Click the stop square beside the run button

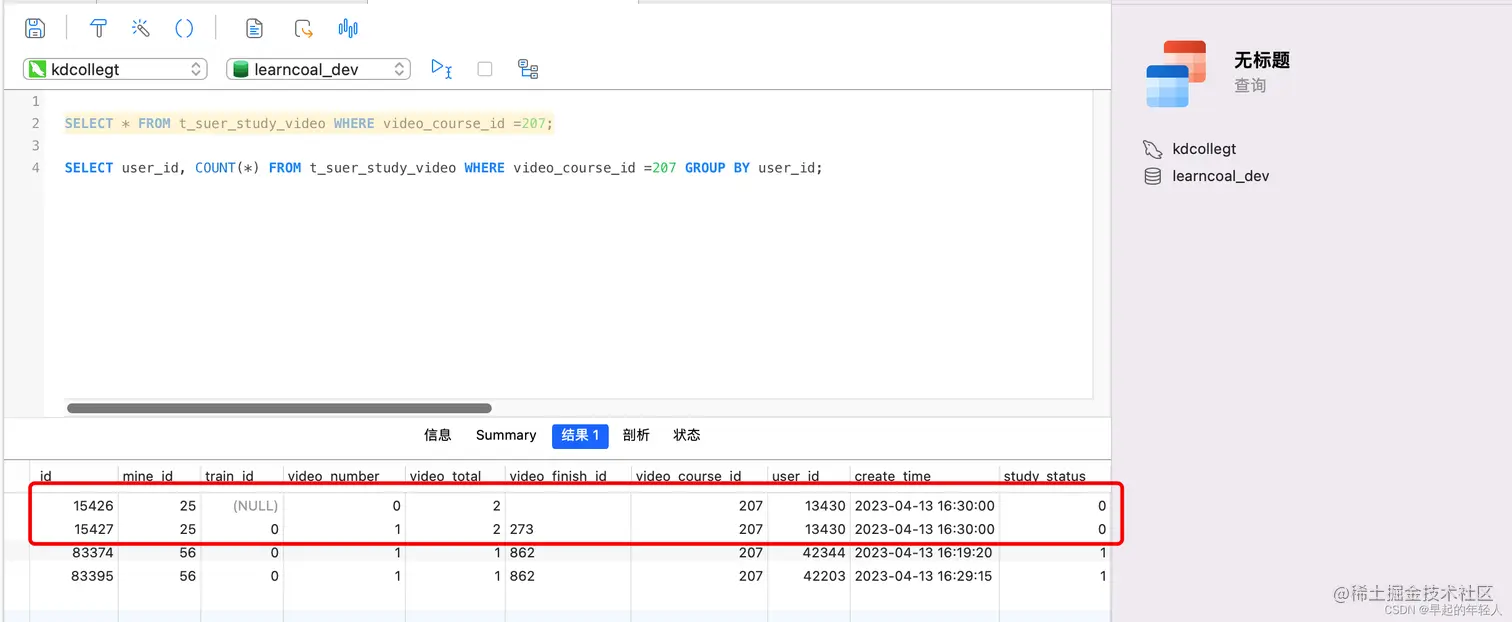(485, 69)
